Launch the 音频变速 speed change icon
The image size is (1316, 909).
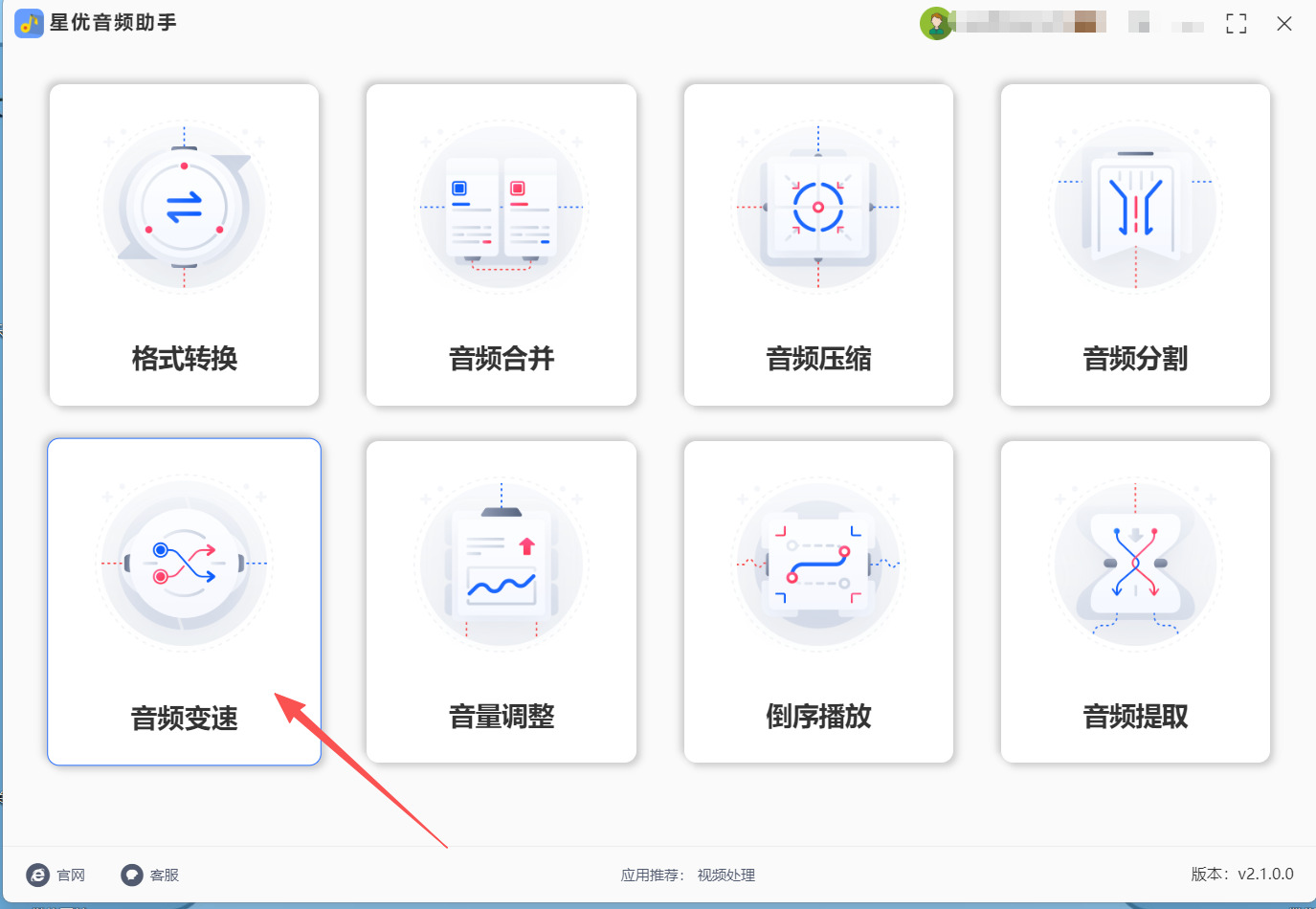click(184, 565)
